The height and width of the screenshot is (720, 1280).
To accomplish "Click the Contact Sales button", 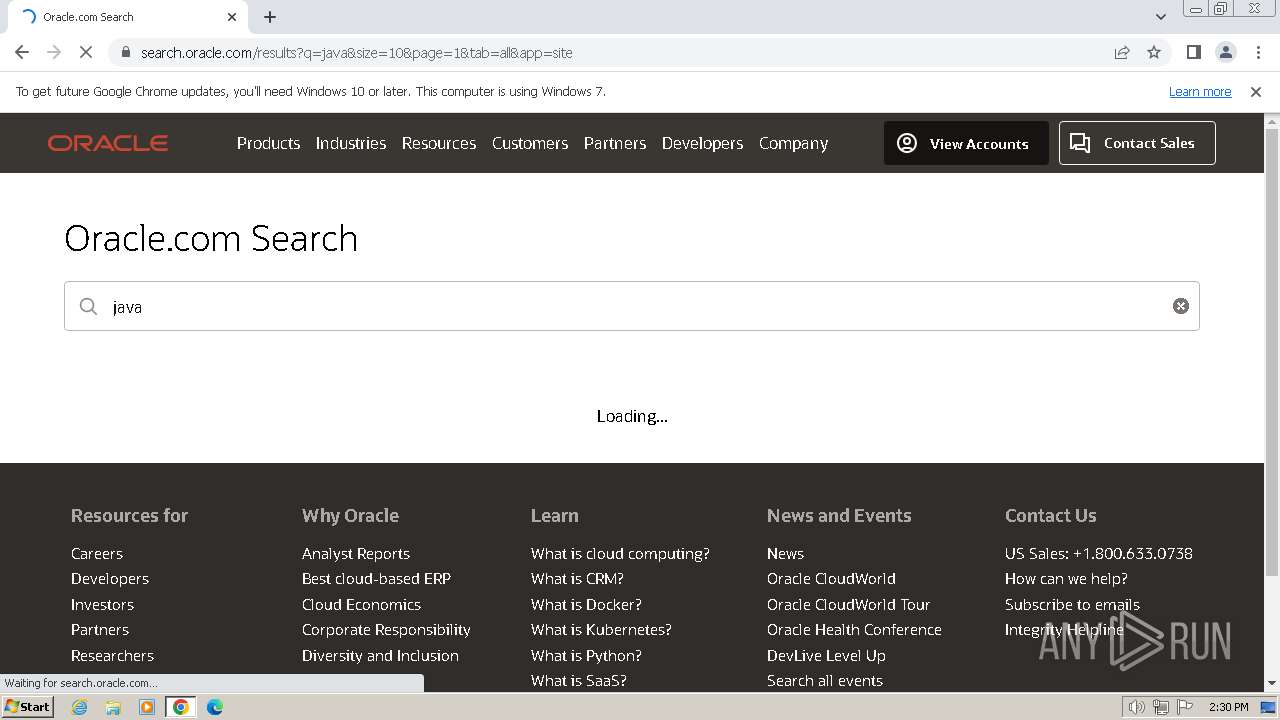I will (1137, 143).
